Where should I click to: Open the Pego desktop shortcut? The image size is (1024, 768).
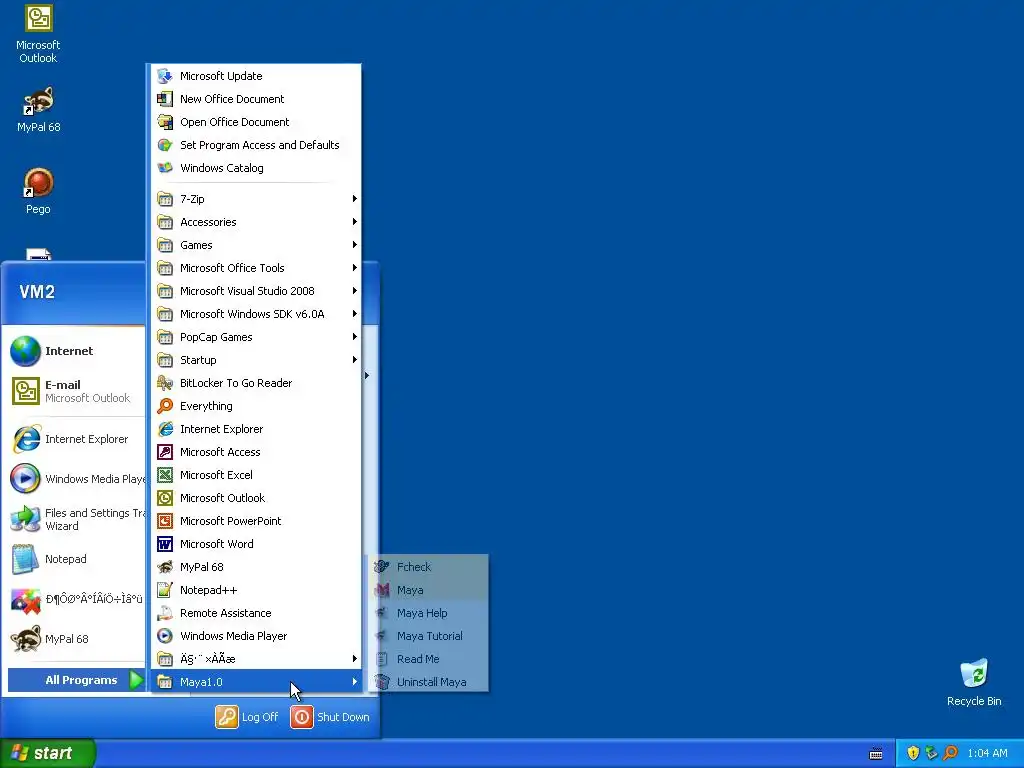point(38,191)
